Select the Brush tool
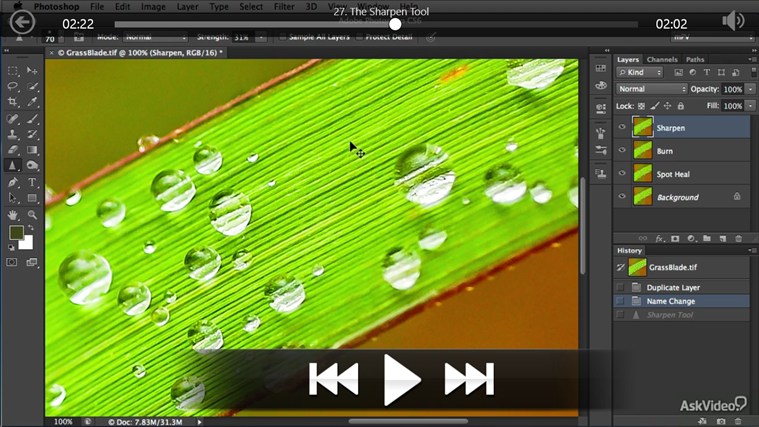This screenshot has height=427, width=759. (x=32, y=119)
